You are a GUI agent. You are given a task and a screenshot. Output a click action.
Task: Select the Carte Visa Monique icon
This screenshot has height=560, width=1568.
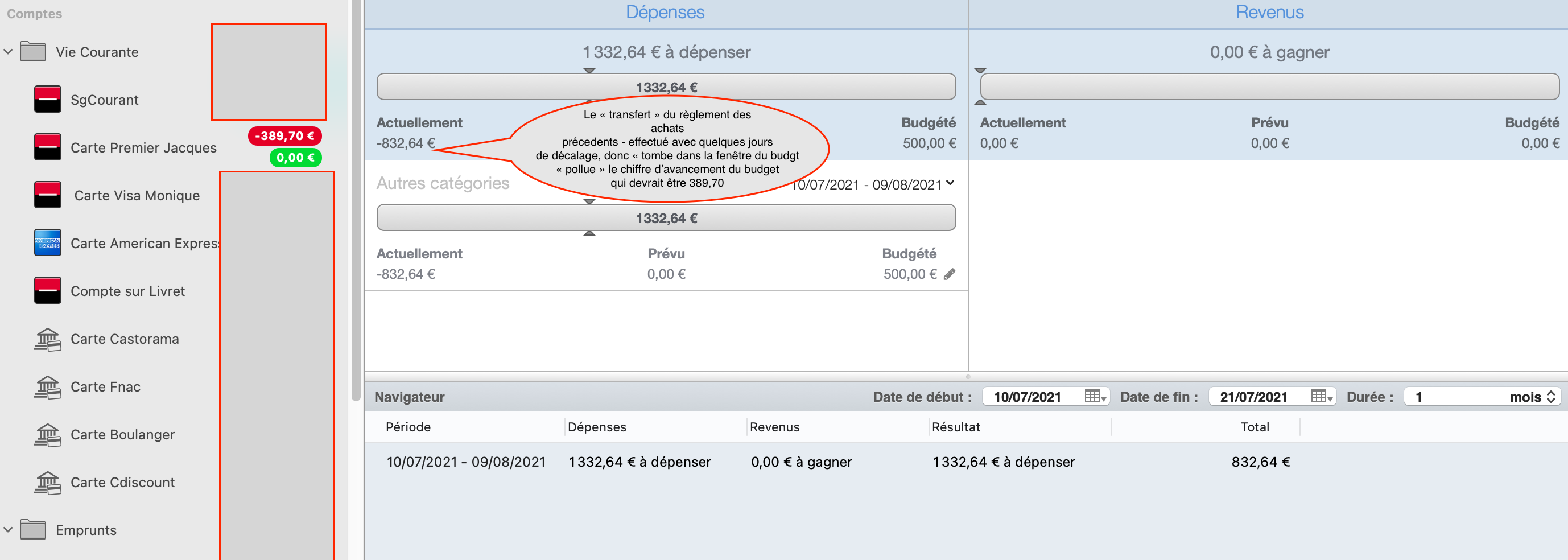pyautogui.click(x=47, y=195)
